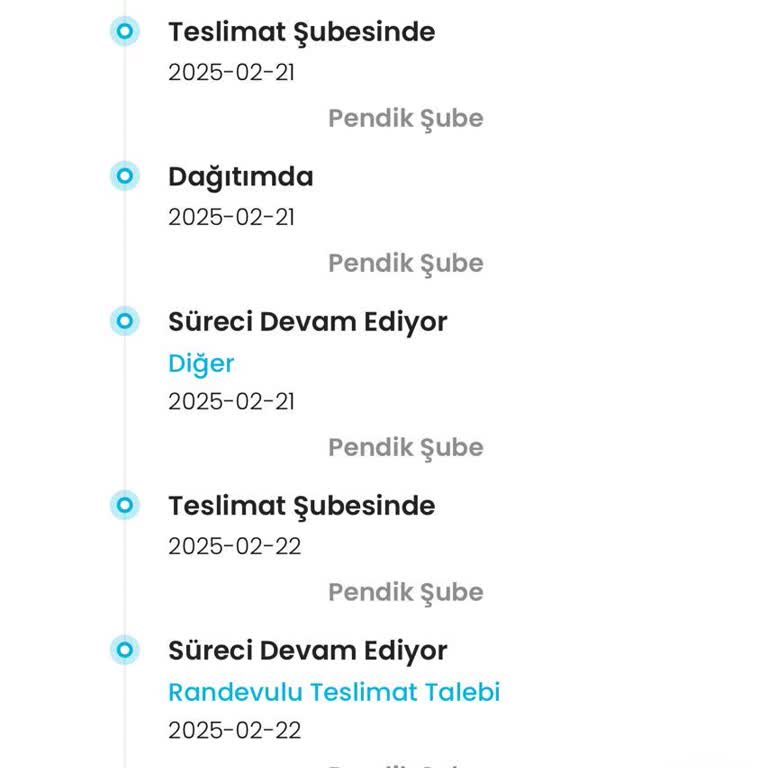Click timeline dot beside Süreci Devam Ediyor above Randevulu
This screenshot has width=768, height=768.
124,651
